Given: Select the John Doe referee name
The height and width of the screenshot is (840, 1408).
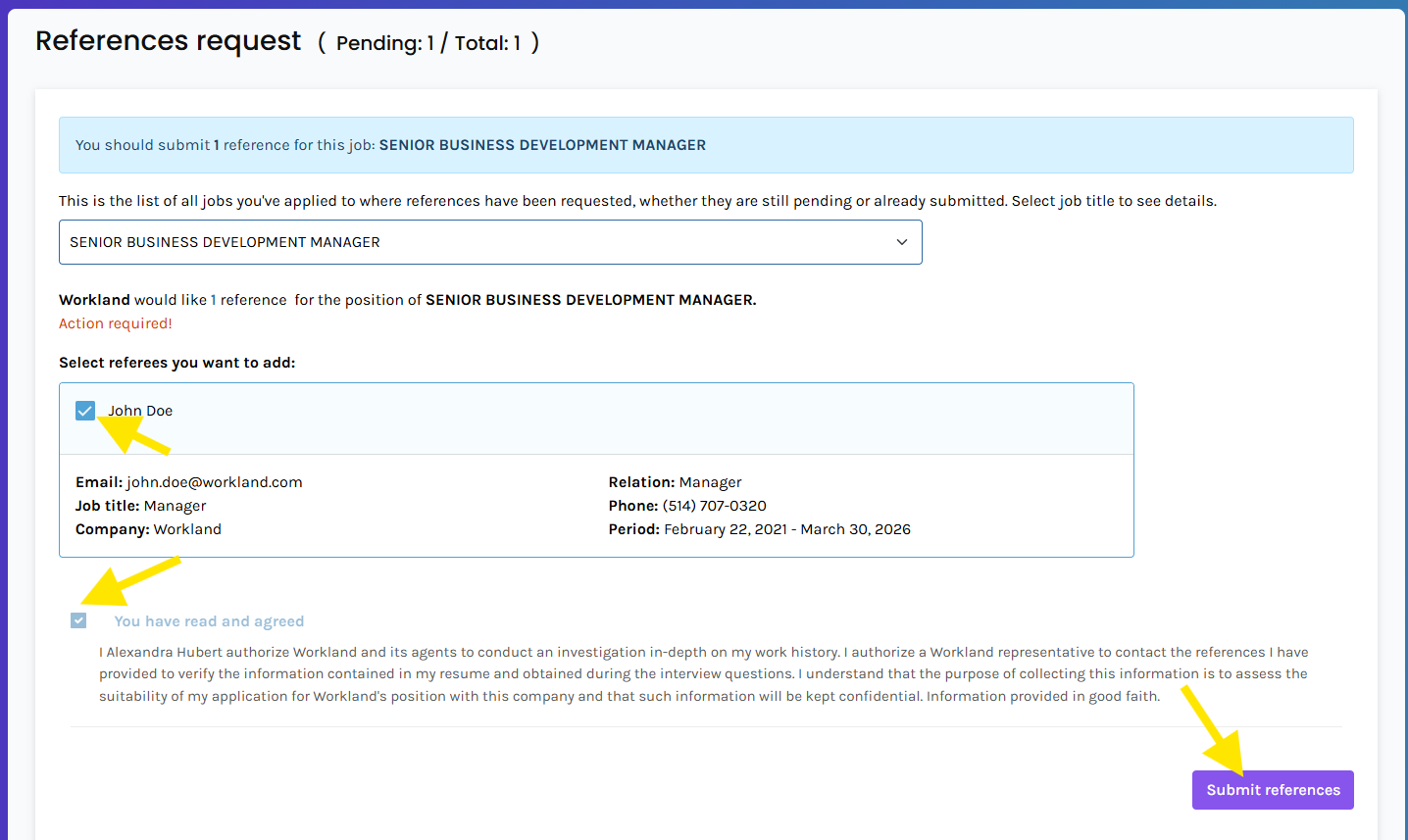Looking at the screenshot, I should [140, 411].
